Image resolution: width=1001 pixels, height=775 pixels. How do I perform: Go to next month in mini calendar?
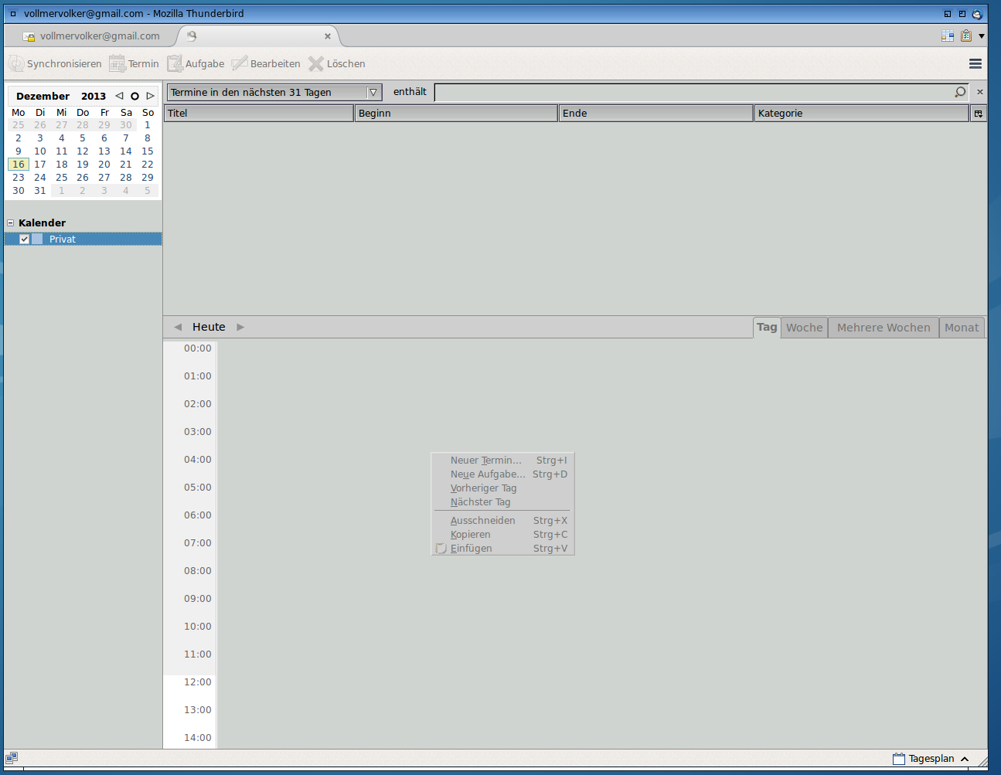coord(151,96)
